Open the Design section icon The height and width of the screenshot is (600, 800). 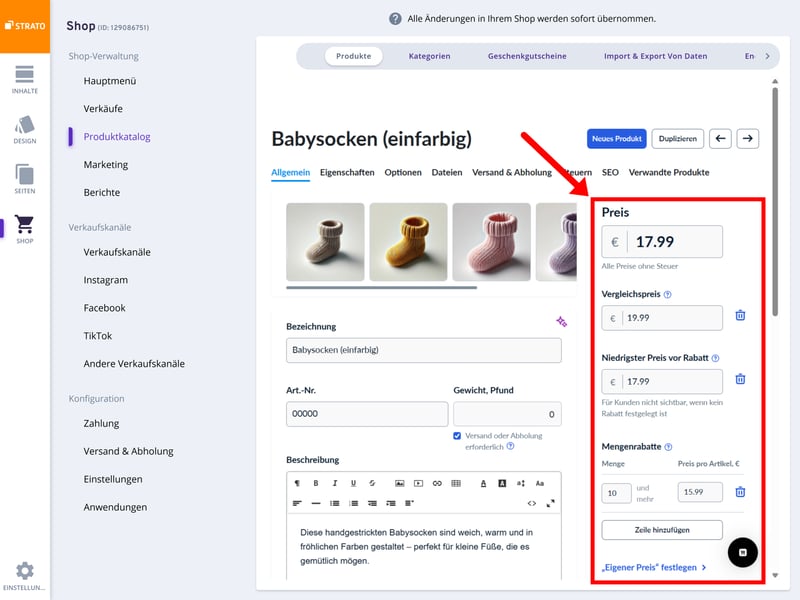[x=24, y=130]
